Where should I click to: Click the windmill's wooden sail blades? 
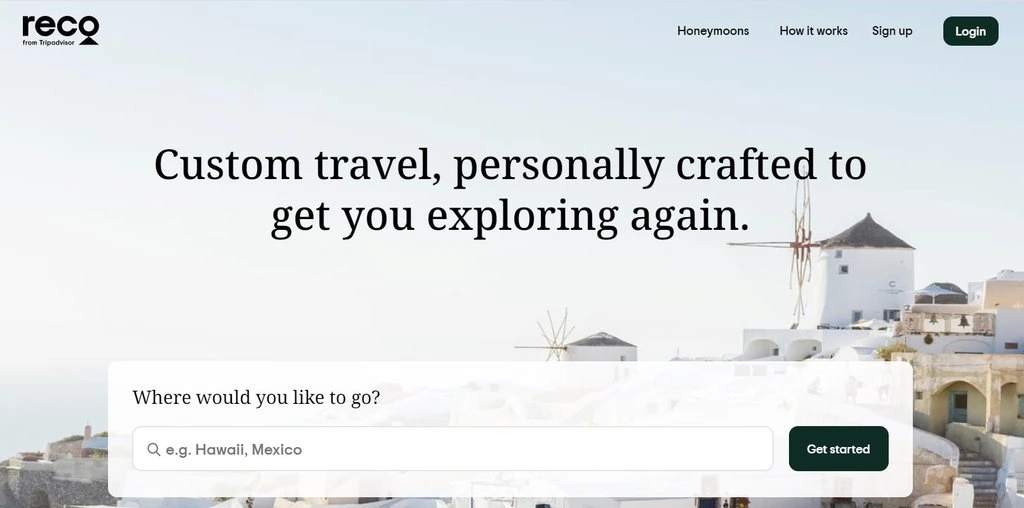[800, 249]
